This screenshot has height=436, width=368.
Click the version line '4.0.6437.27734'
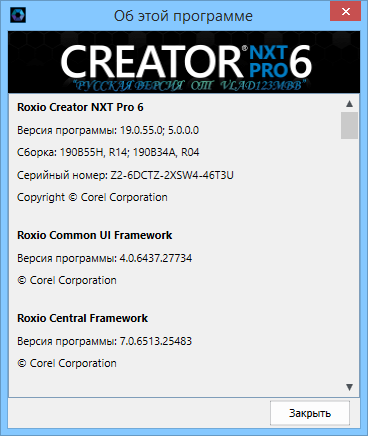[156, 258]
